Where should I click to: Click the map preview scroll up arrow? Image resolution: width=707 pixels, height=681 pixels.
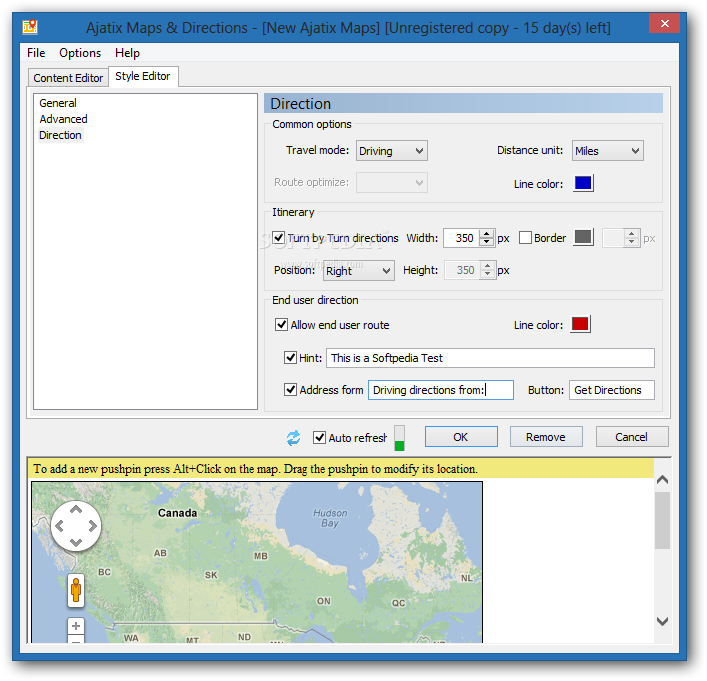(662, 480)
